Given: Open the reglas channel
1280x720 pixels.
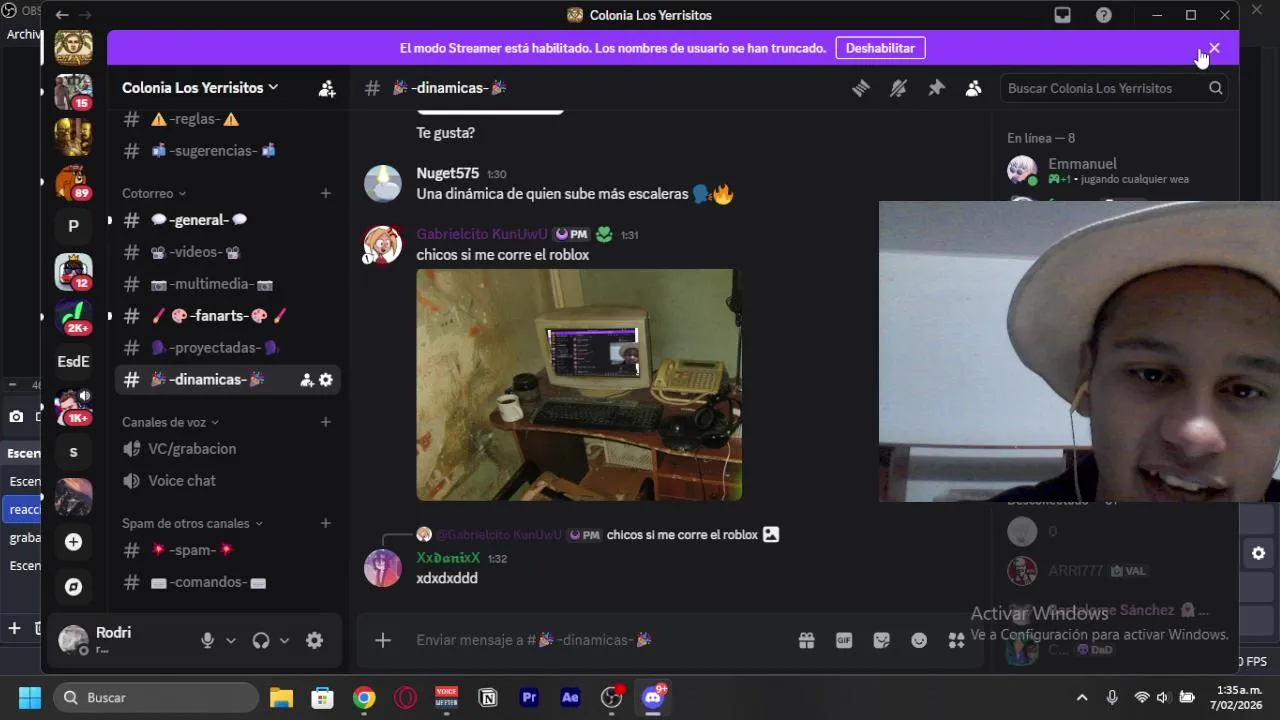Looking at the screenshot, I should tap(228, 119).
